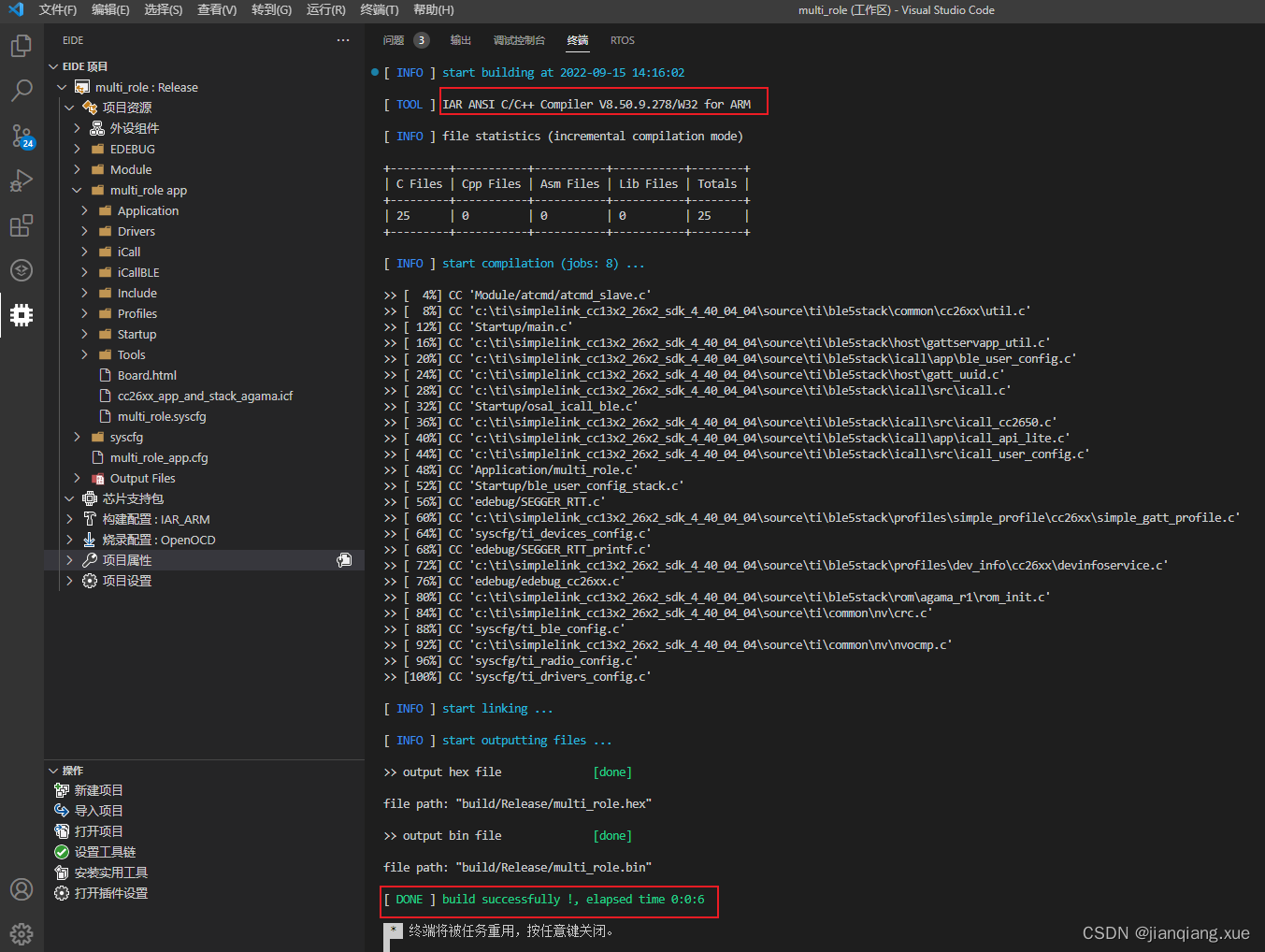The height and width of the screenshot is (952, 1265).
Task: Open the Extensions view
Action: (21, 225)
